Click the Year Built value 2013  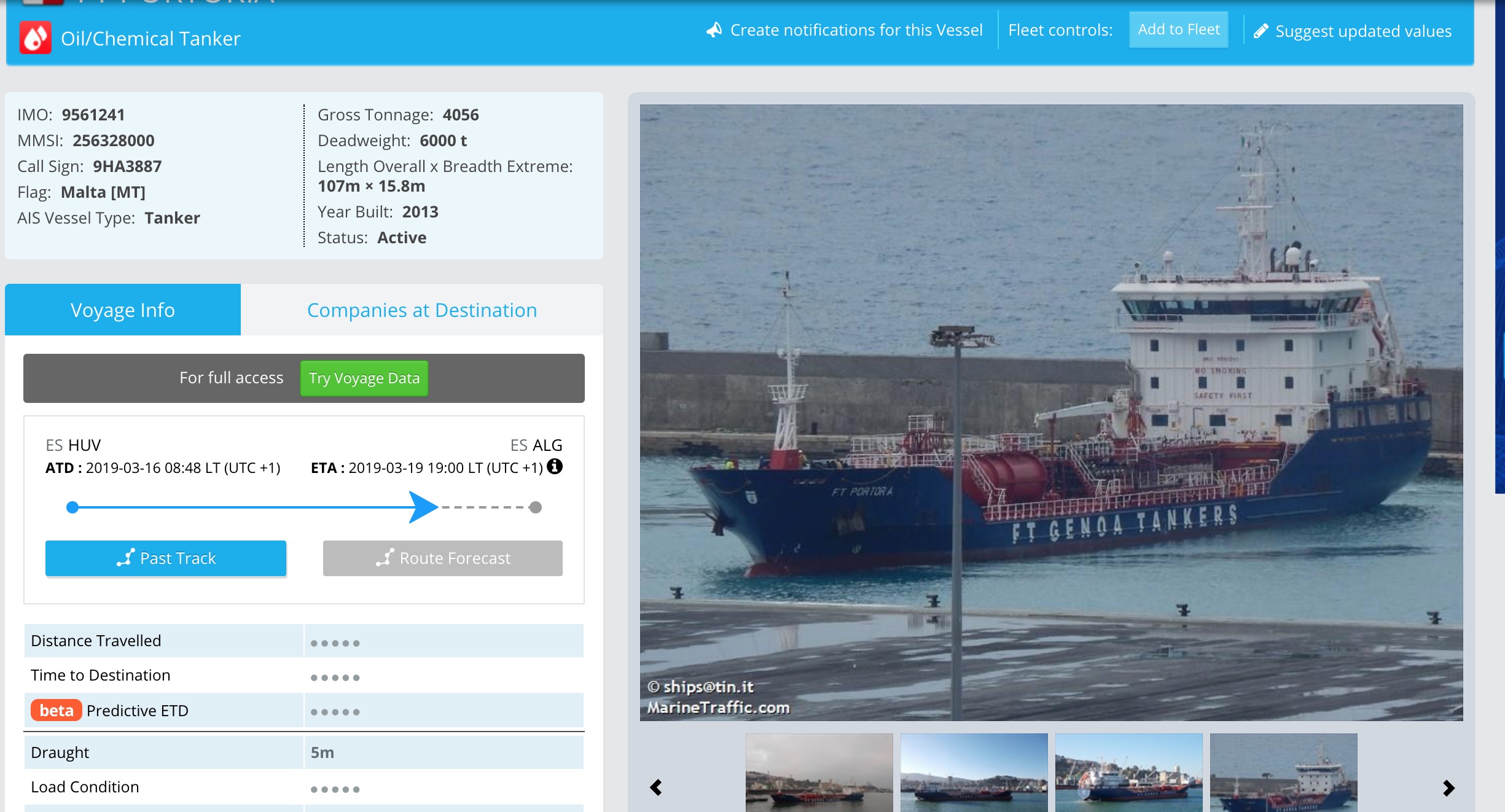tap(420, 211)
